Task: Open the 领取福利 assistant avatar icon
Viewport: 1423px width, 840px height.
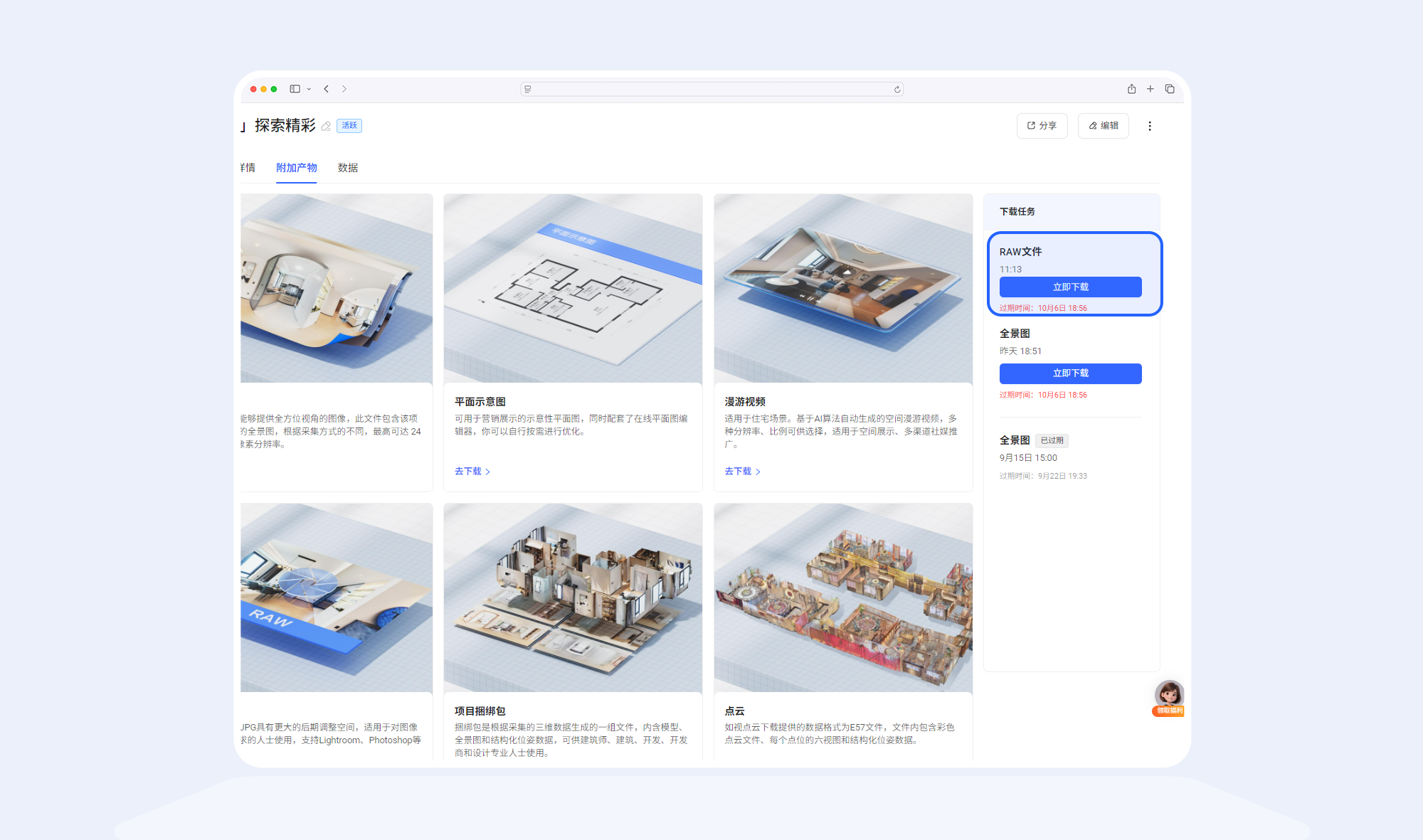Action: pyautogui.click(x=1169, y=698)
